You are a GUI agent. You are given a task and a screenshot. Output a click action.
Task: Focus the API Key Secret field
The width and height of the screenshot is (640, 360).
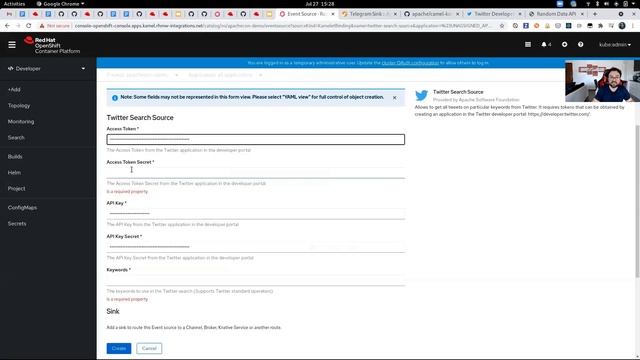(x=256, y=247)
